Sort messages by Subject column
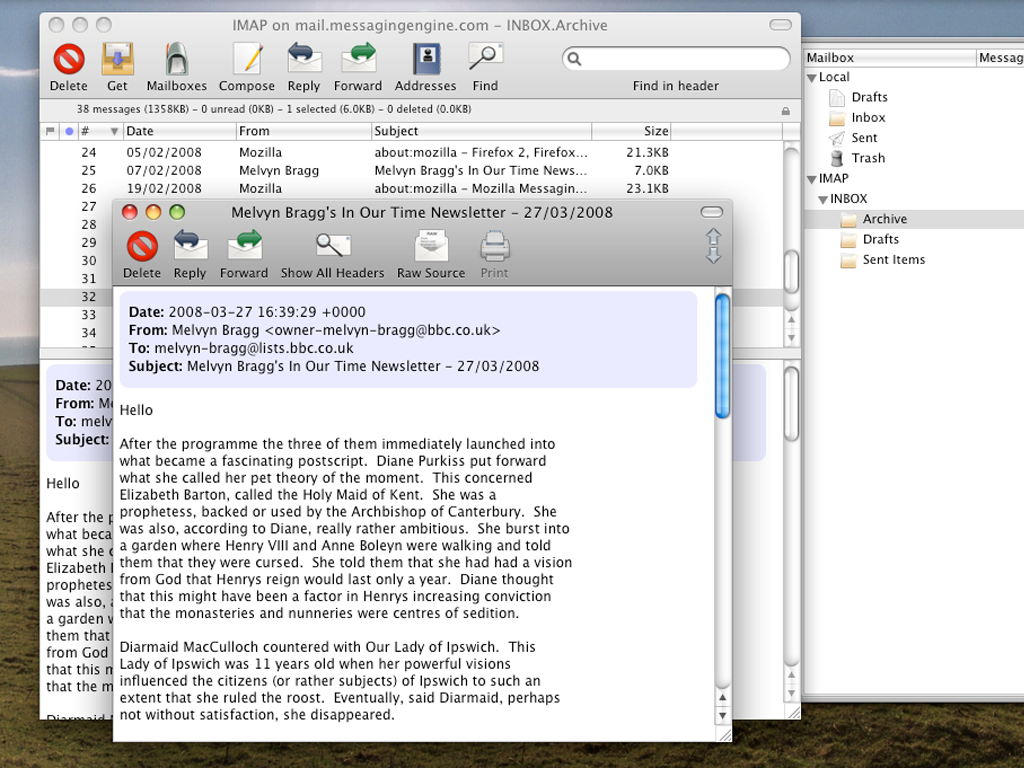1024x768 pixels. pos(481,131)
